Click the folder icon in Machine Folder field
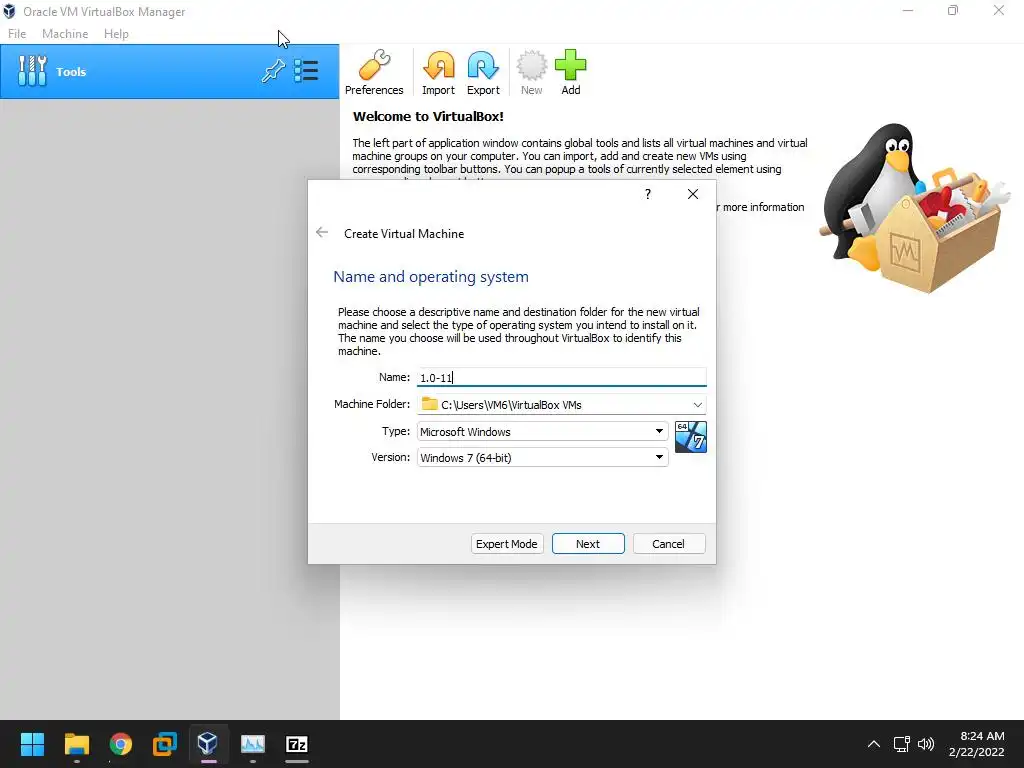This screenshot has height=768, width=1024. (429, 404)
